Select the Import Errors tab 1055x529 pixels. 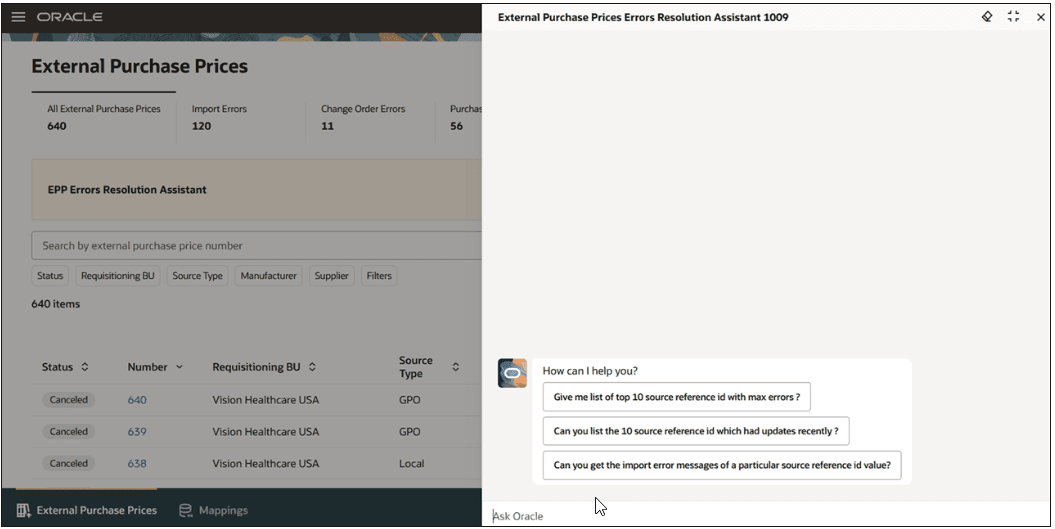tap(219, 117)
